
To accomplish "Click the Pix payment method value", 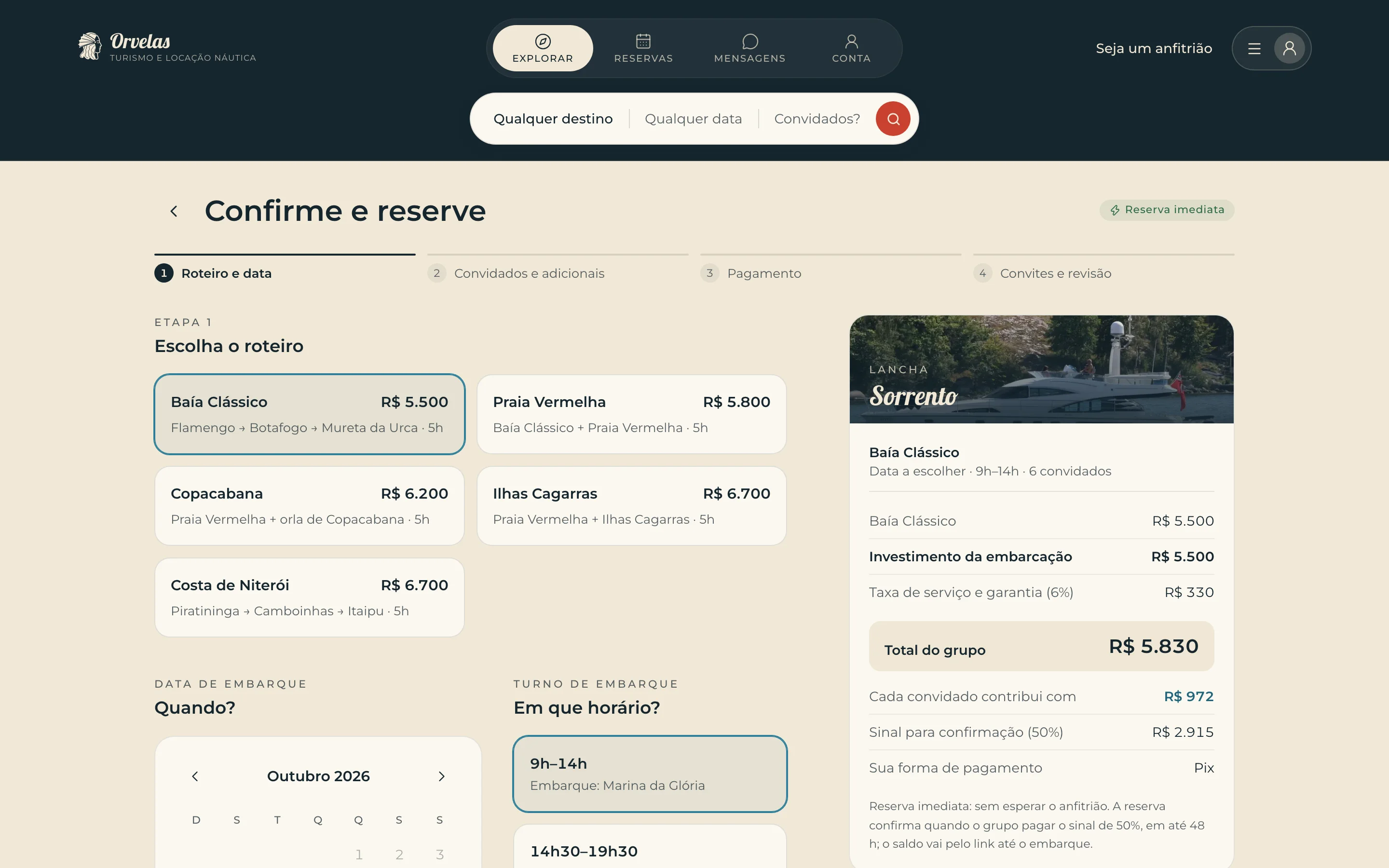I will tap(1204, 768).
